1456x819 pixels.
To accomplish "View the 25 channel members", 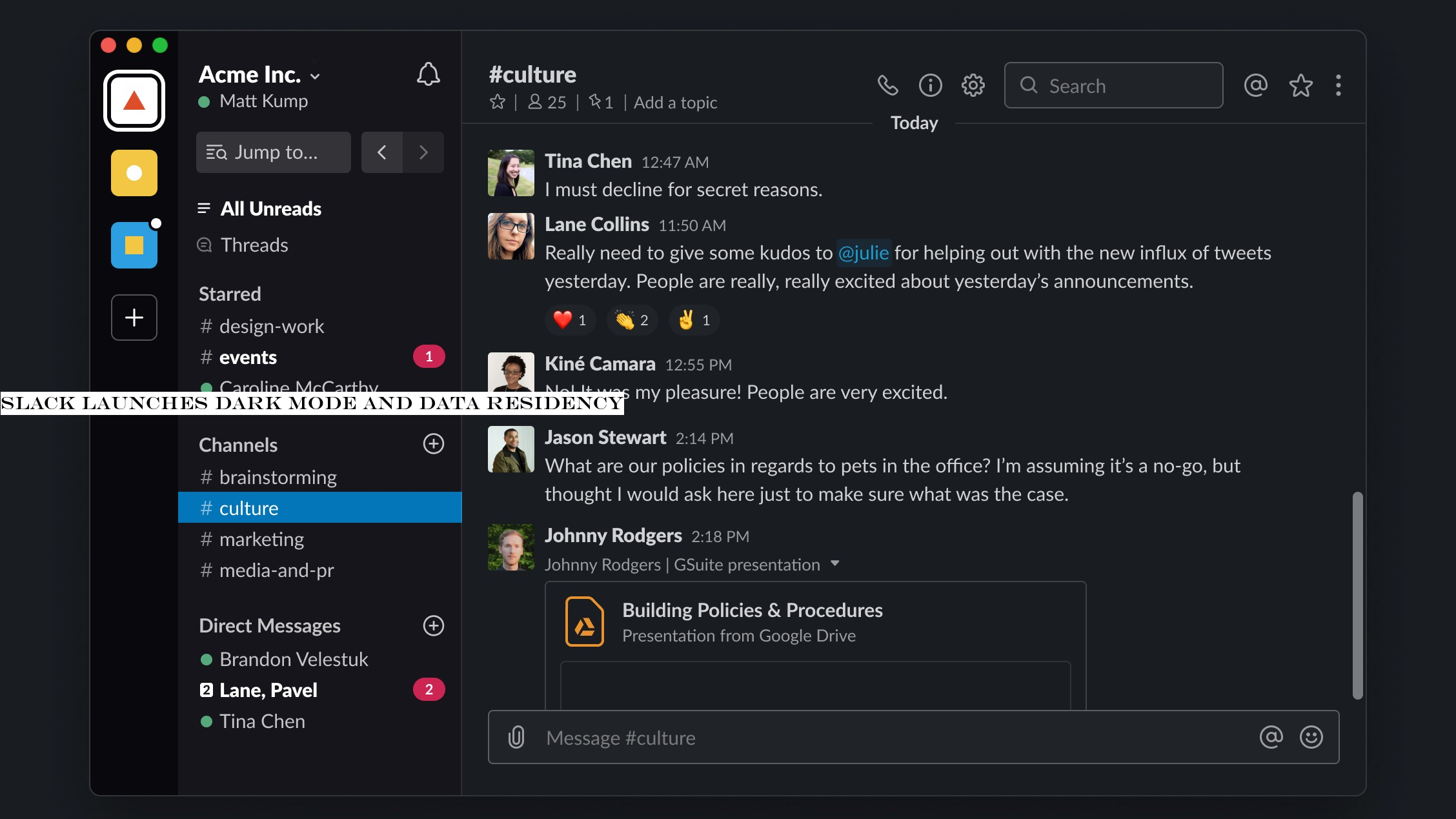I will (x=547, y=102).
